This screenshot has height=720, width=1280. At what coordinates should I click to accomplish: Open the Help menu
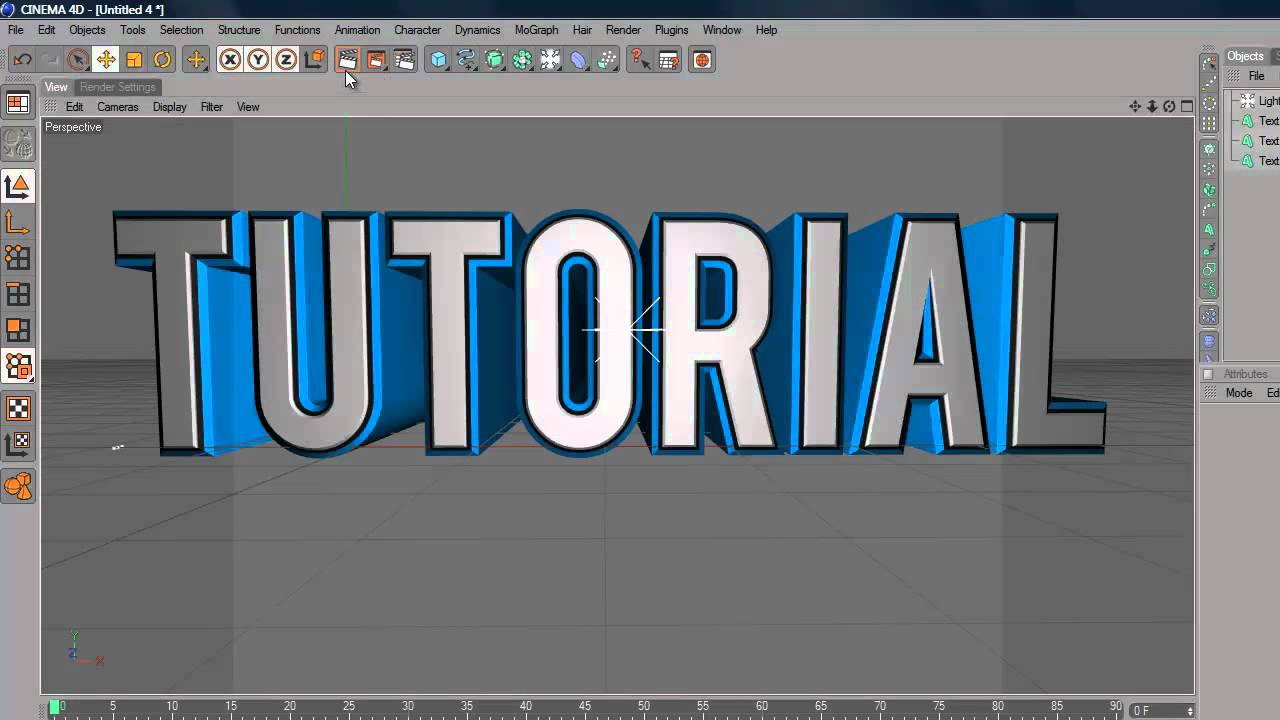coord(766,30)
